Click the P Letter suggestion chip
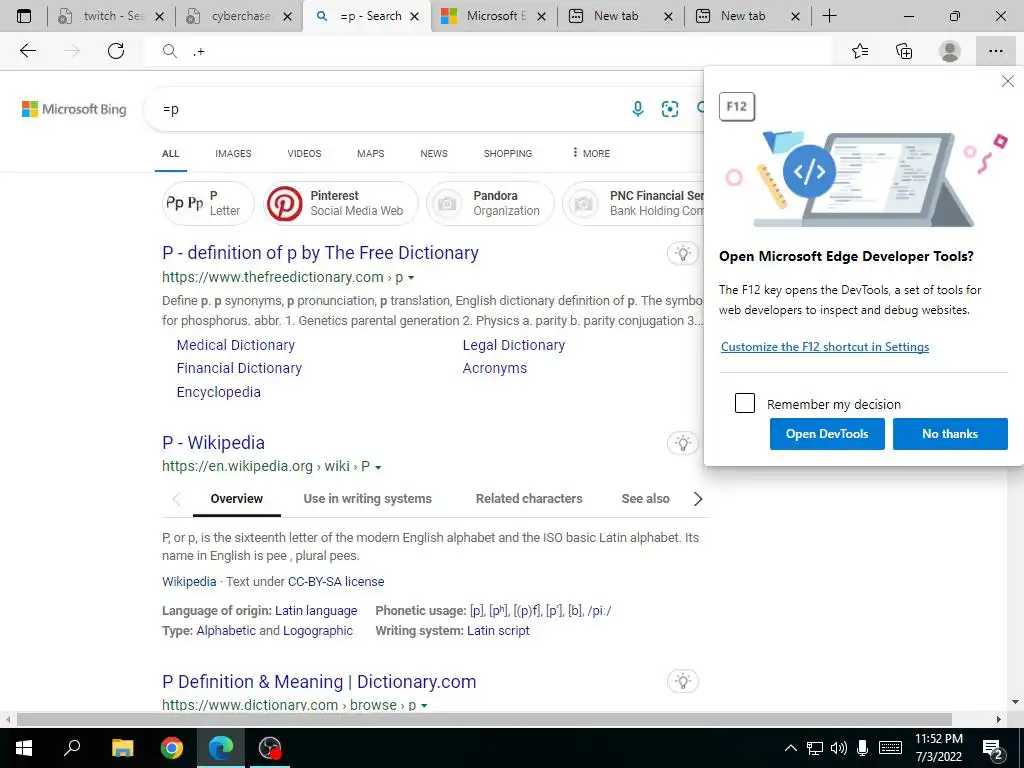Image resolution: width=1024 pixels, height=768 pixels. point(208,203)
